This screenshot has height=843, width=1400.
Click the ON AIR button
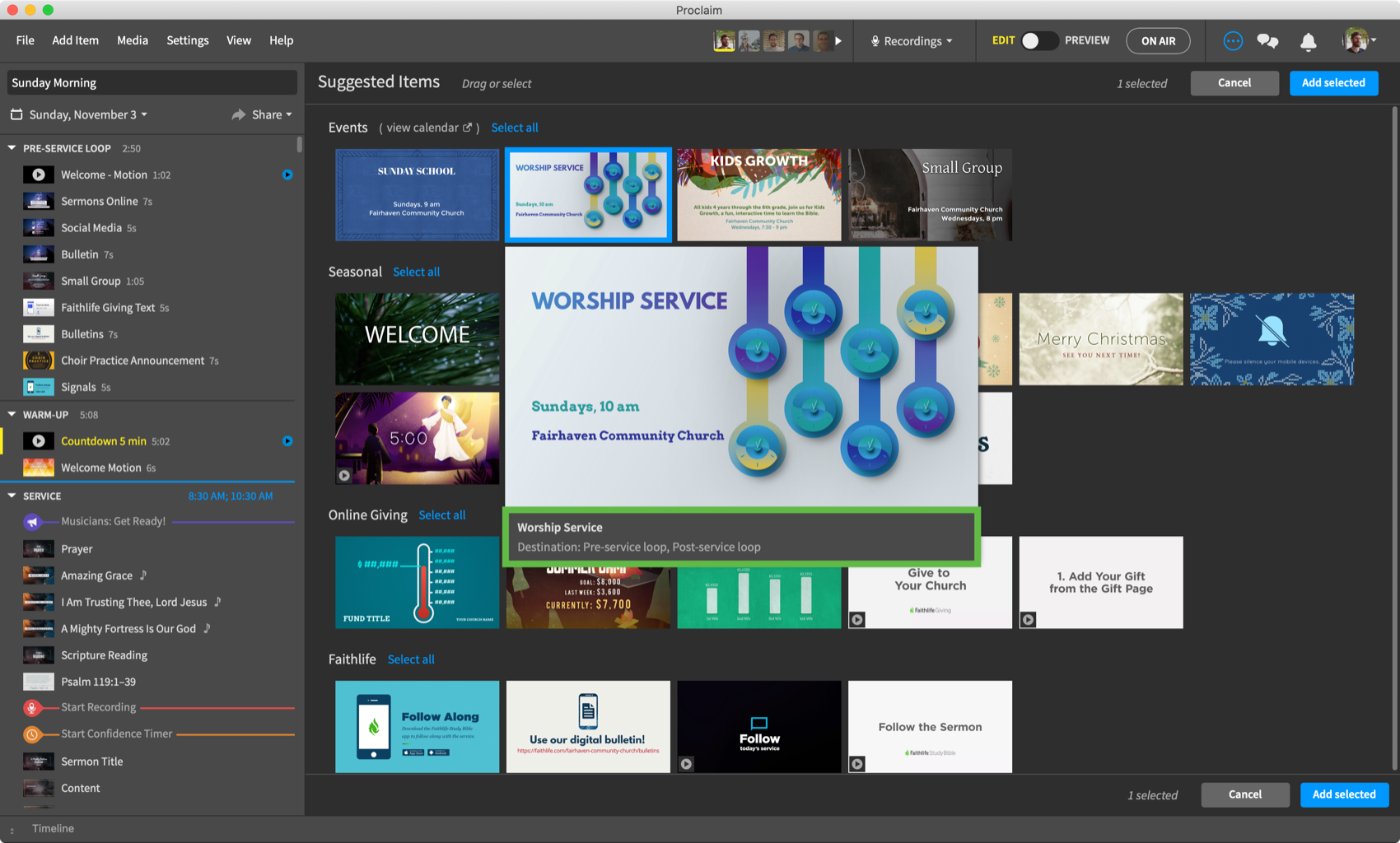click(x=1158, y=40)
